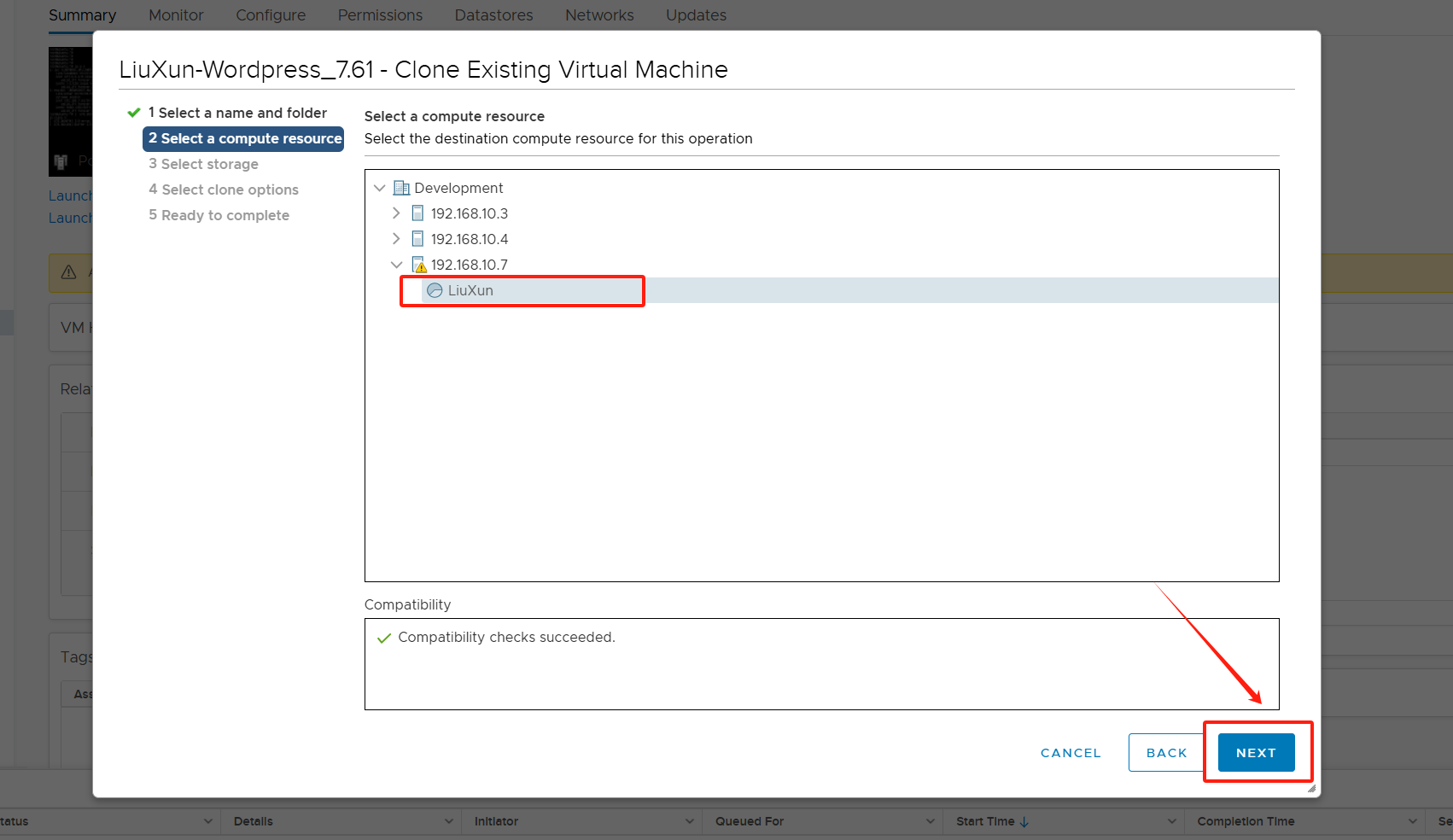
Task: Click the dialog resize grip corner
Action: (1311, 788)
